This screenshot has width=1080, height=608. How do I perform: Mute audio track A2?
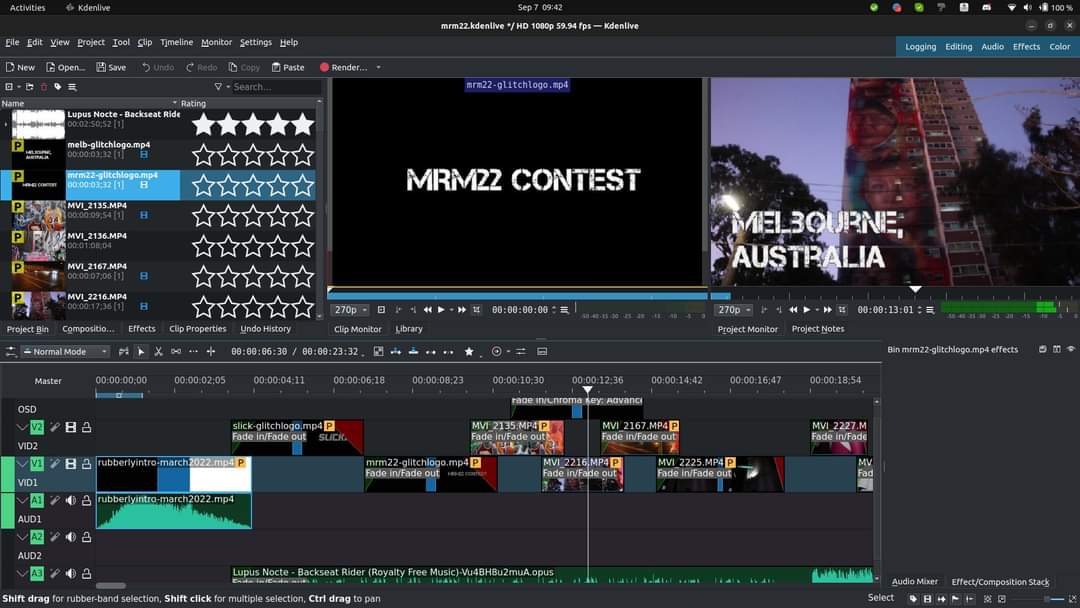70,536
